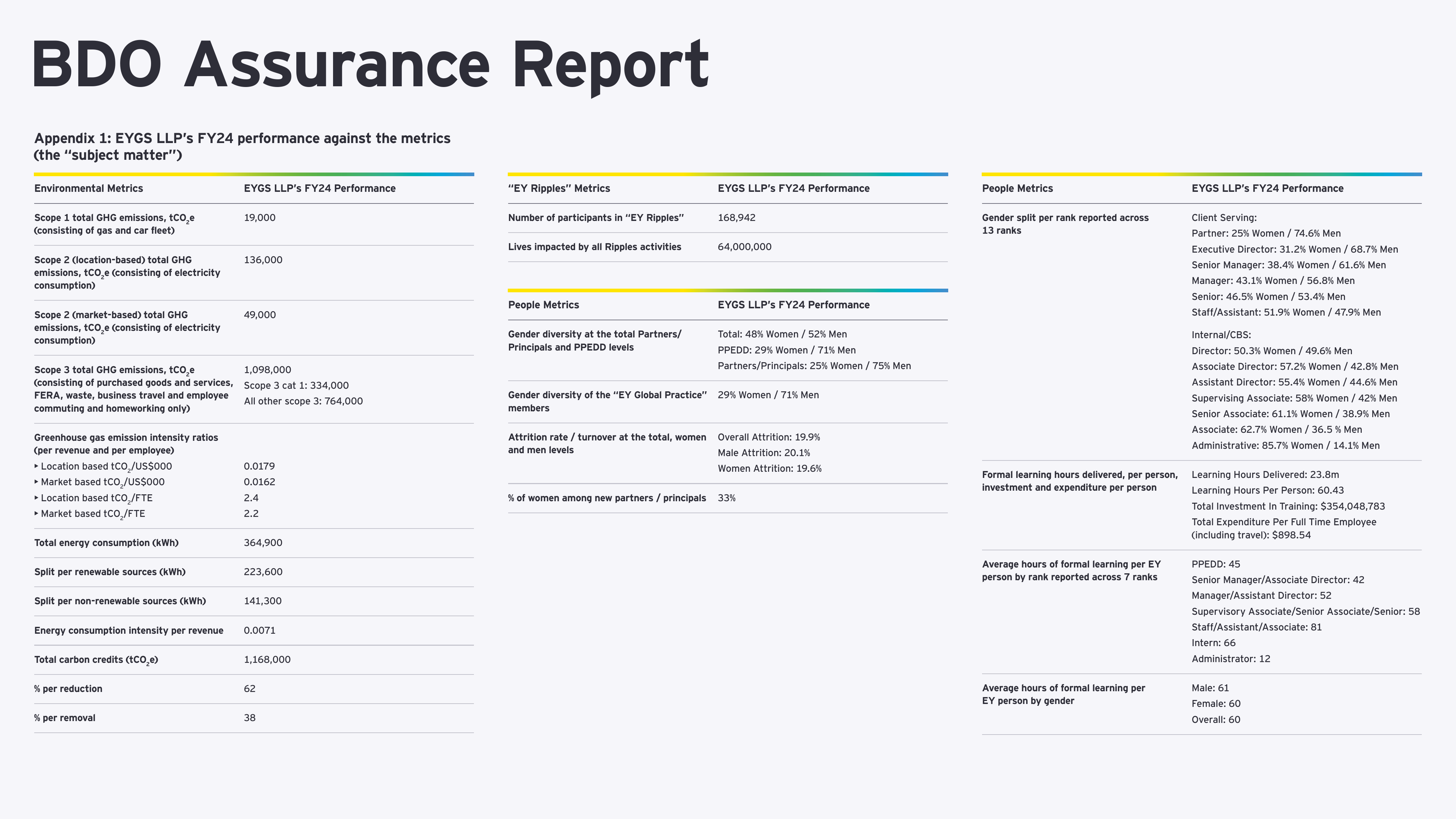Click 'Overall Attrition: 19.9%'

[x=769, y=438]
